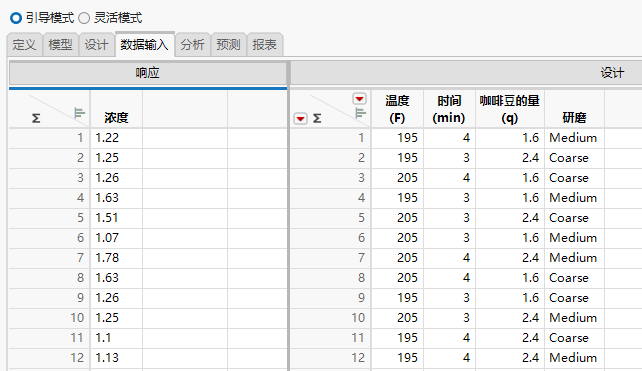Open the 预测 tab
The width and height of the screenshot is (642, 371).
pos(228,45)
